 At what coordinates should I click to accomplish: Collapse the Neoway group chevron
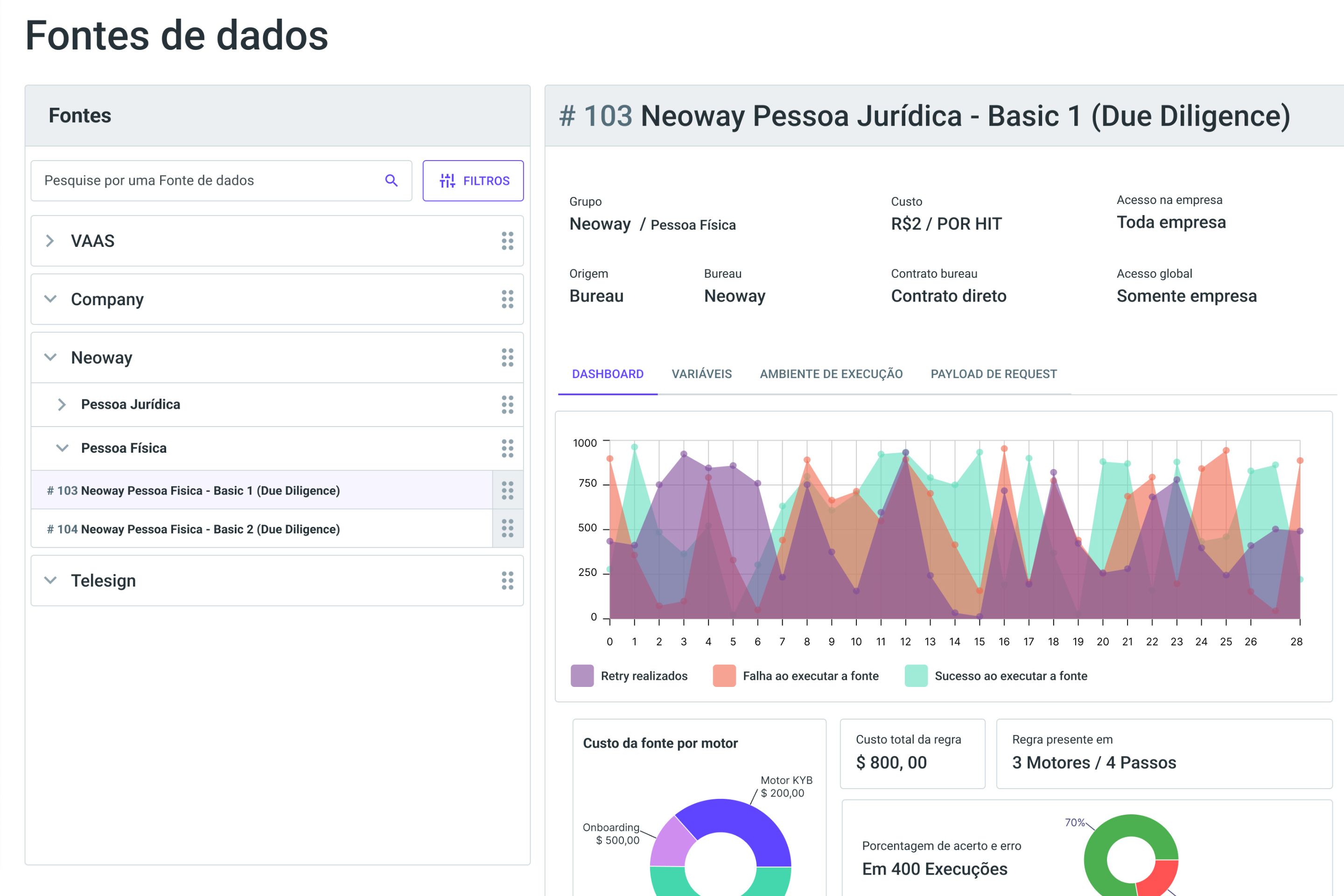[x=50, y=357]
